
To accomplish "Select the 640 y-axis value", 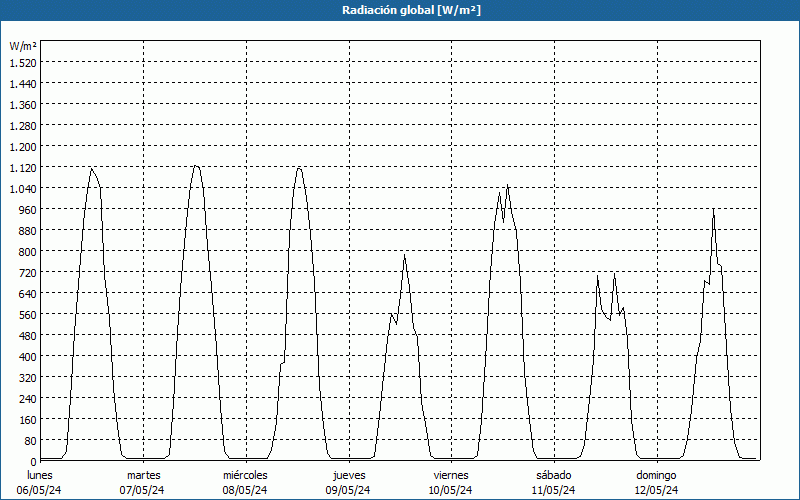I will pyautogui.click(x=28, y=293).
